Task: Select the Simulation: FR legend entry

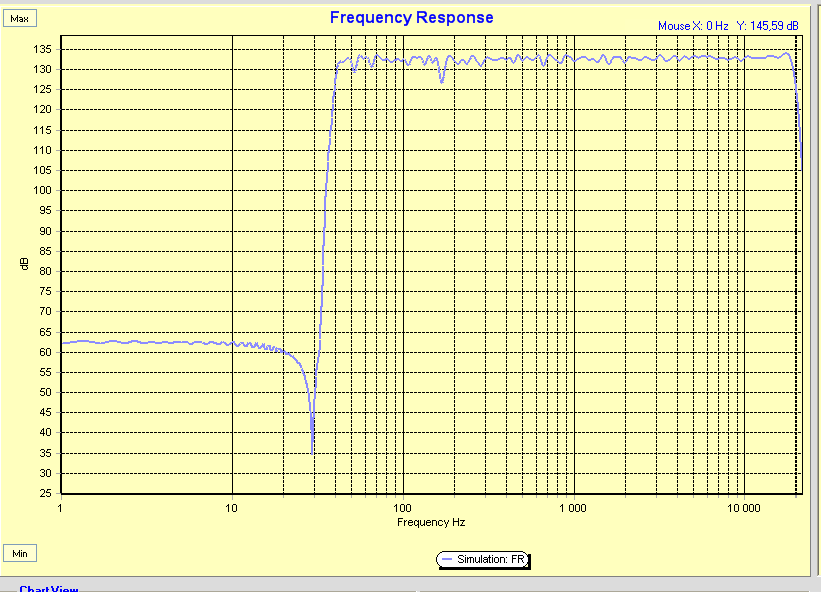Action: tap(483, 560)
